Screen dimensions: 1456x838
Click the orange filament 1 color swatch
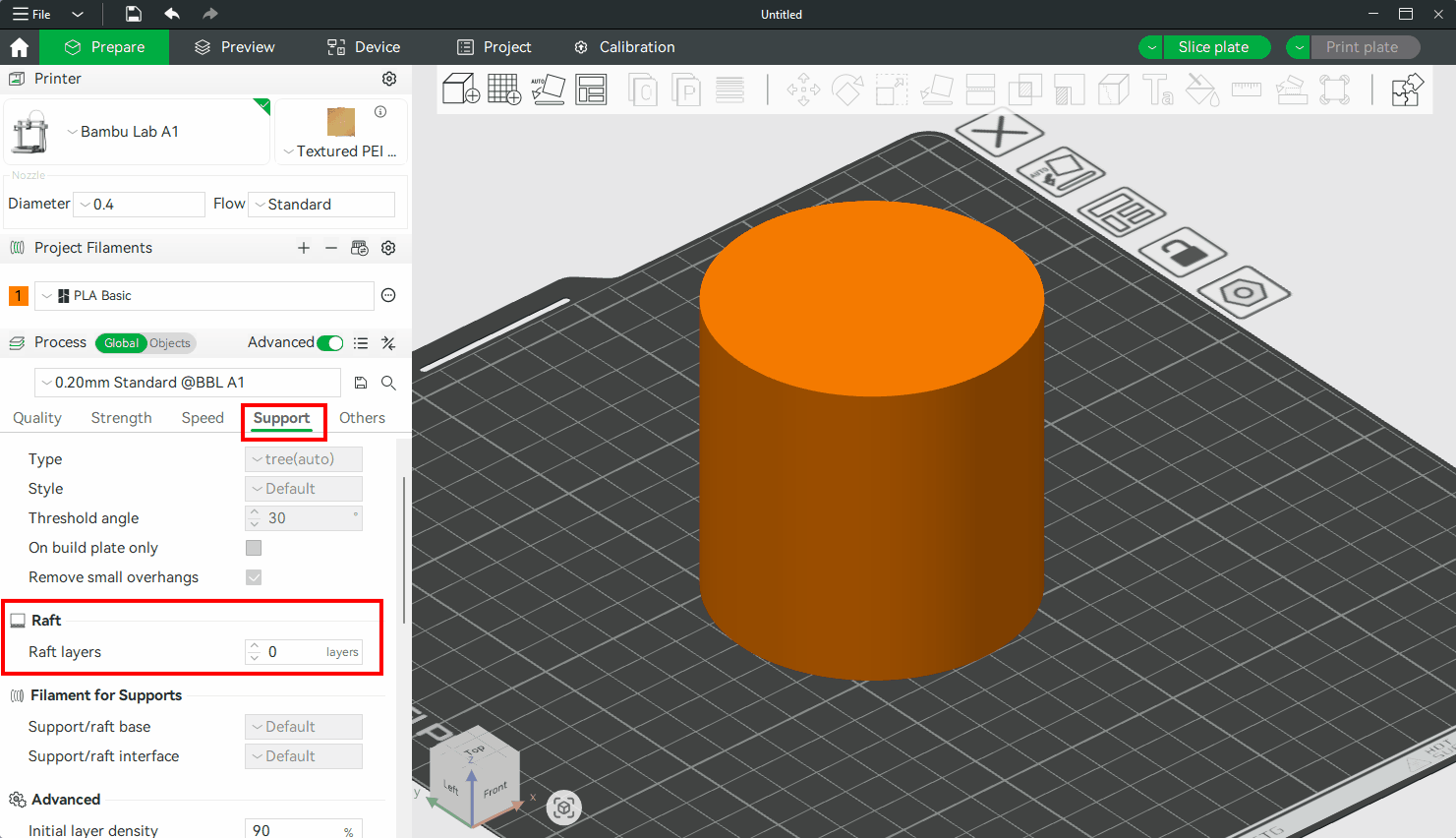18,296
